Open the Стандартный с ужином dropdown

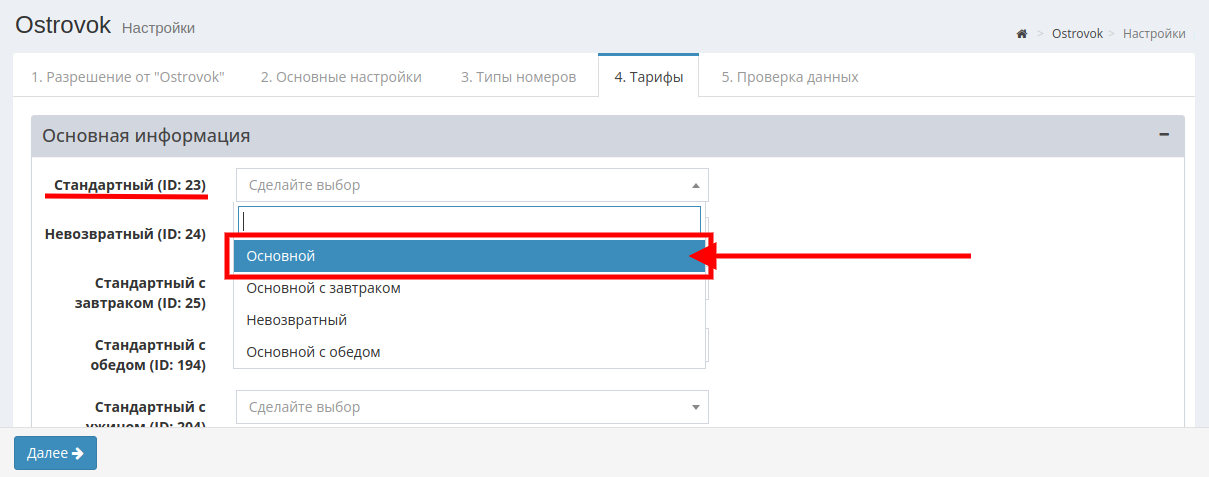coord(472,407)
